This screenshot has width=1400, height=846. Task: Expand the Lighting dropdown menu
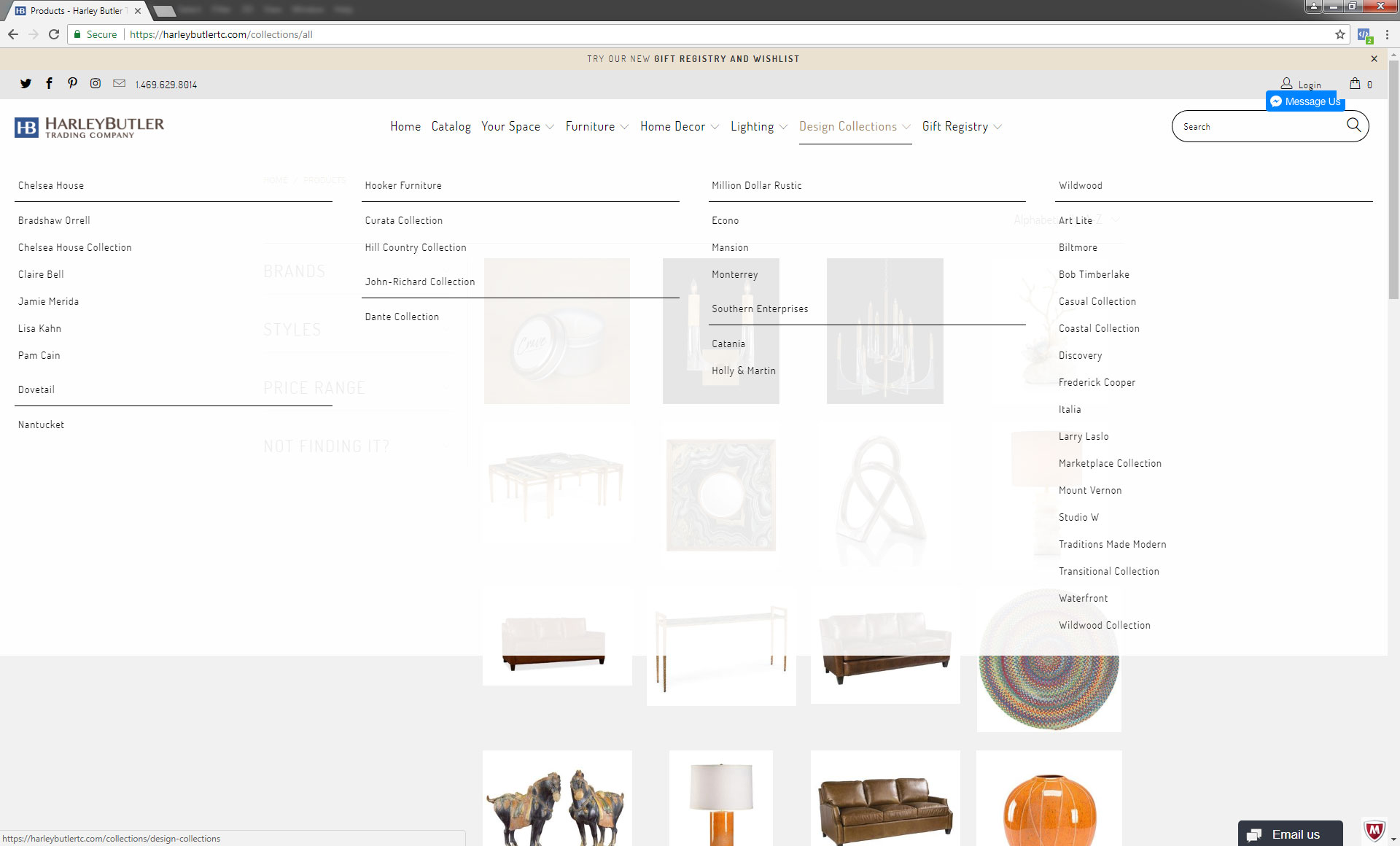tap(758, 126)
